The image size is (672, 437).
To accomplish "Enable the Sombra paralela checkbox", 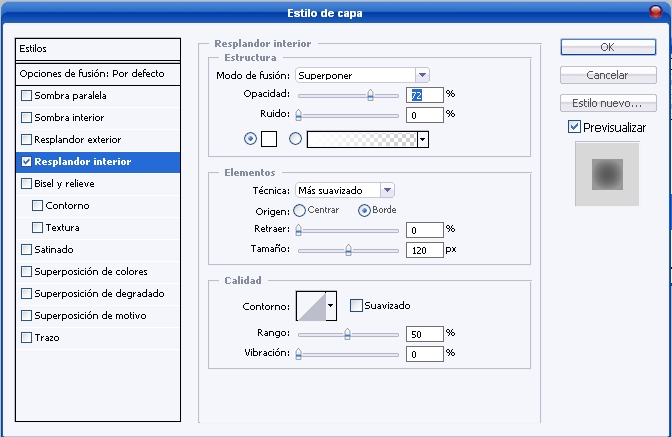I will 27,96.
